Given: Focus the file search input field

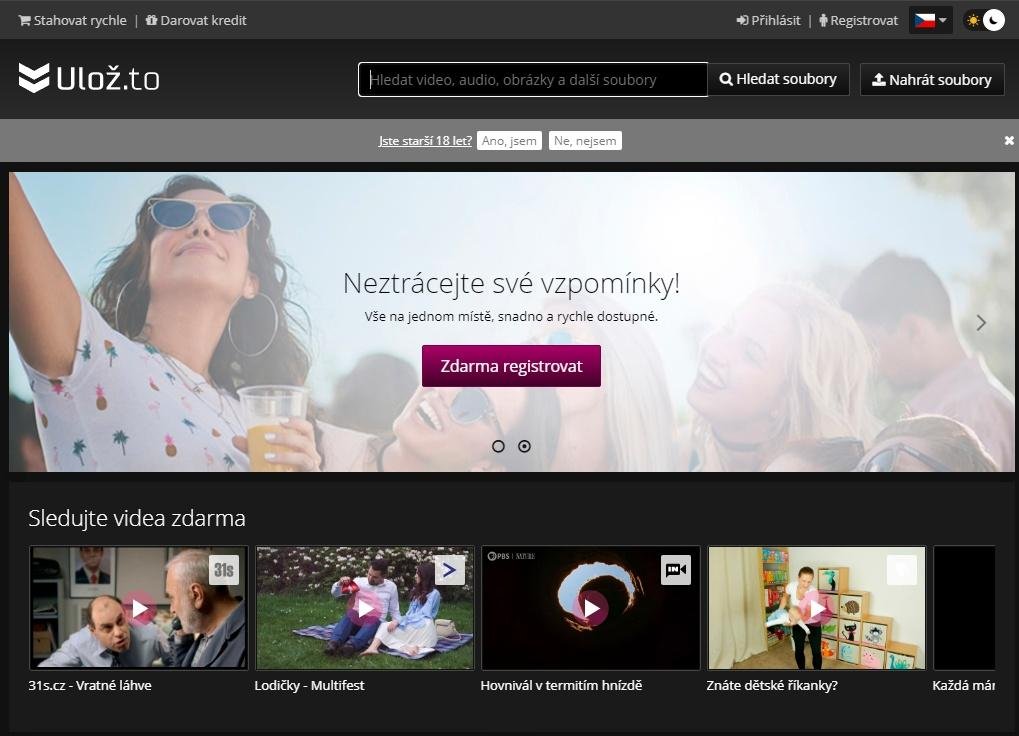Looking at the screenshot, I should [532, 80].
